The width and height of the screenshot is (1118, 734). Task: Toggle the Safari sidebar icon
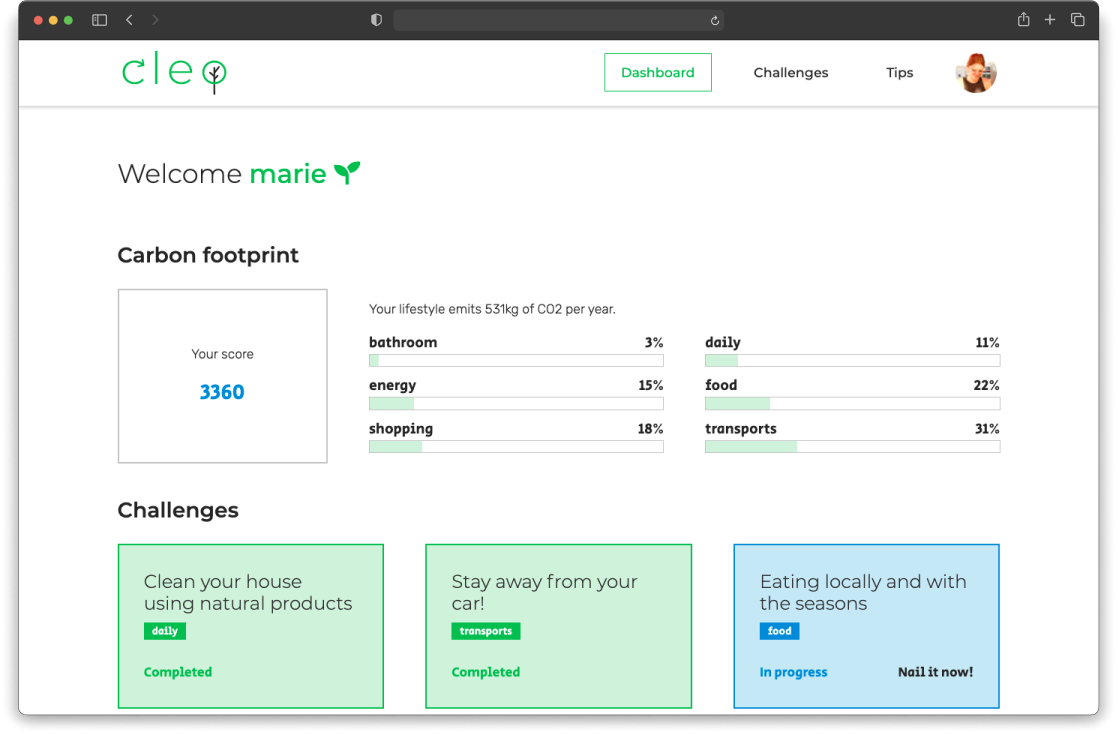click(x=99, y=20)
